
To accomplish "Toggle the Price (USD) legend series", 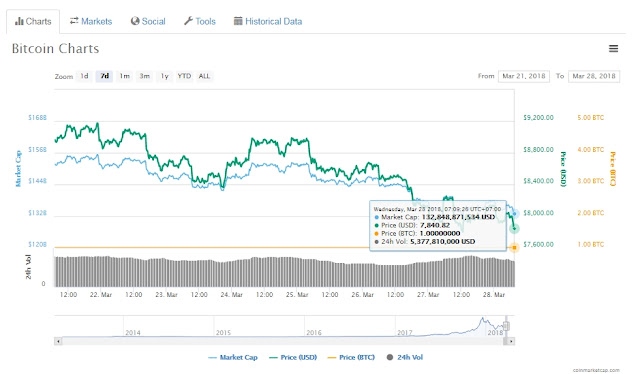I will click(x=293, y=357).
